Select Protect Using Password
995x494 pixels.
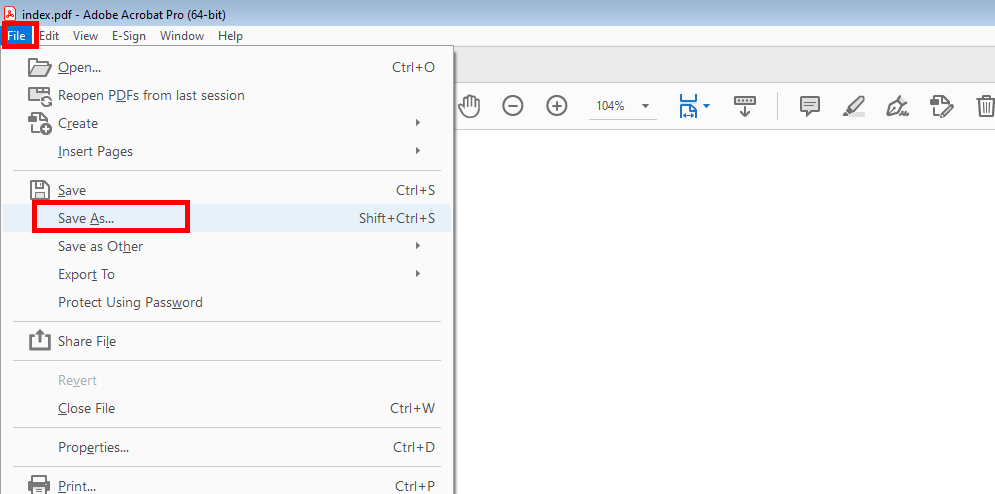pyautogui.click(x=227, y=302)
